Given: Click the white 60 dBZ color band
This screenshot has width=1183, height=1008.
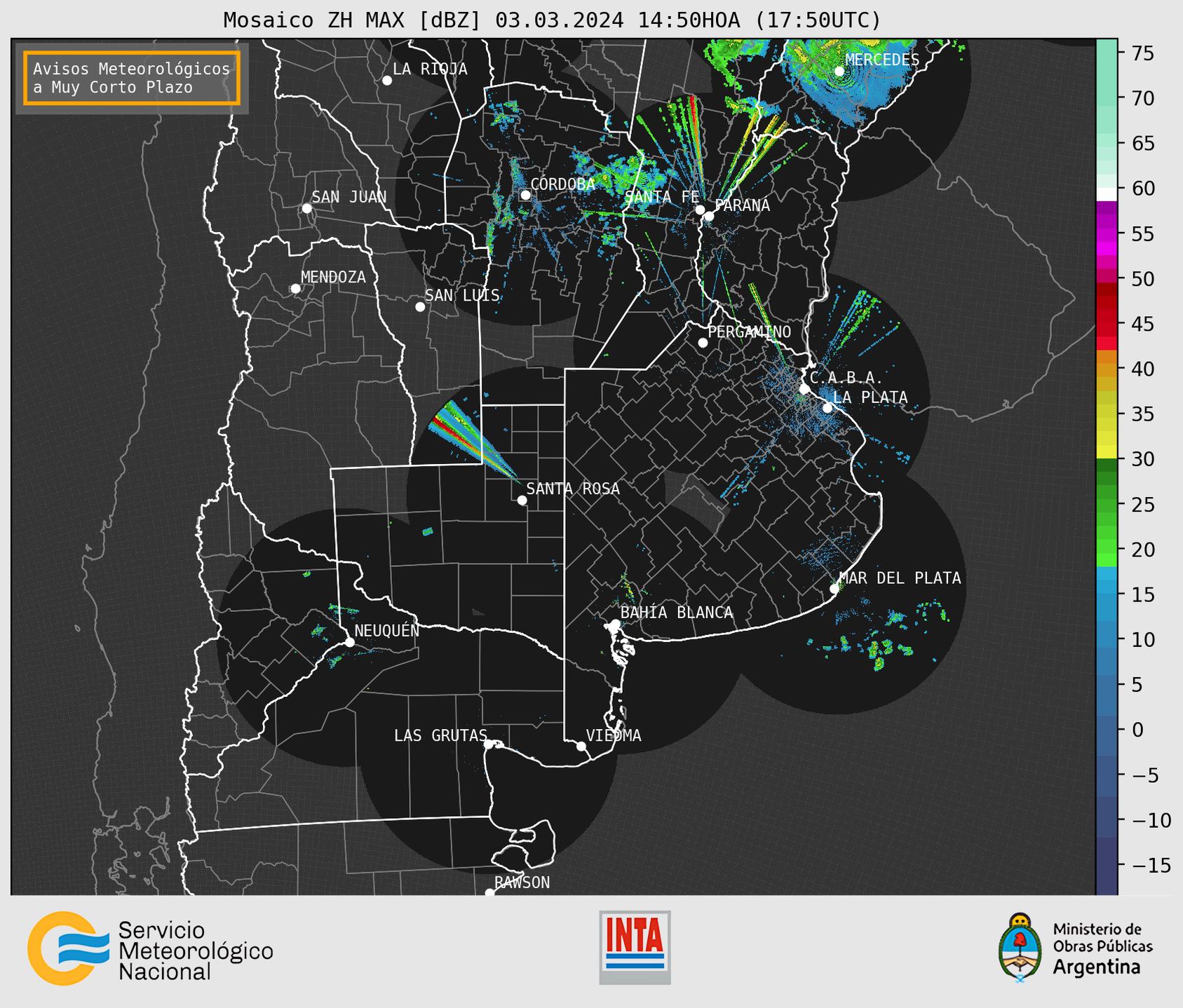Looking at the screenshot, I should point(1107,194).
